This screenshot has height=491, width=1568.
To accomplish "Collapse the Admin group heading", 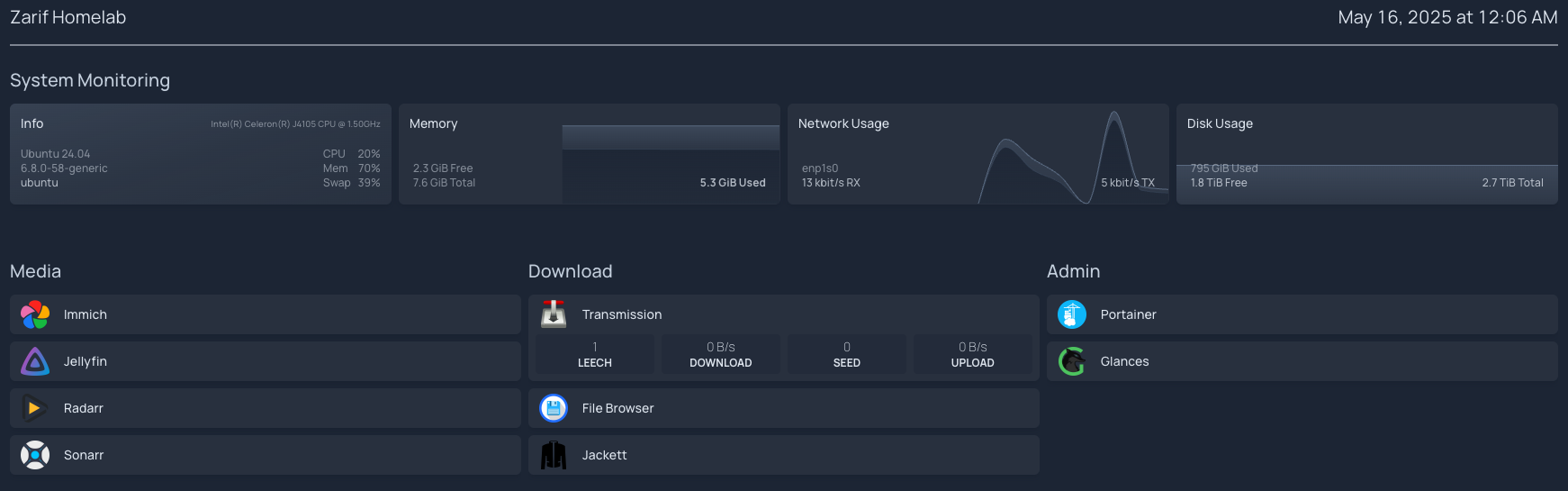I will [1073, 271].
